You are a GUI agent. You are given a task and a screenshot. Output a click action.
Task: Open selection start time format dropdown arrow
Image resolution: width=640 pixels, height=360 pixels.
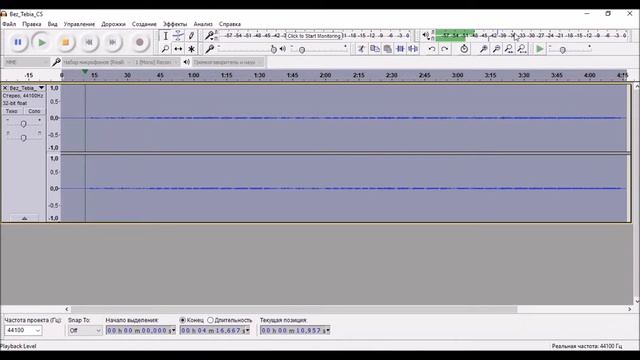pos(173,330)
